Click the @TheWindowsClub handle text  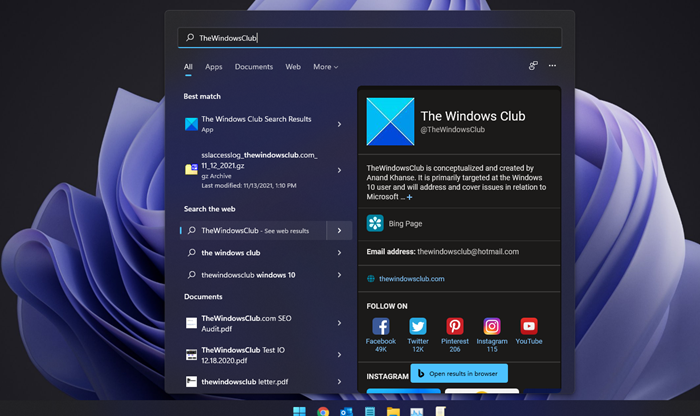pos(452,129)
